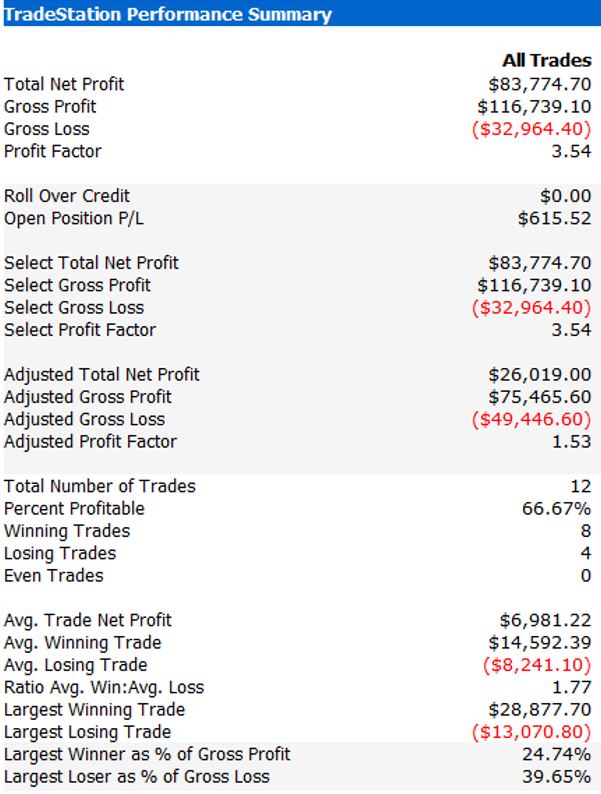Click the Total Net Profit label
This screenshot has height=794, width=601.
[64, 84]
